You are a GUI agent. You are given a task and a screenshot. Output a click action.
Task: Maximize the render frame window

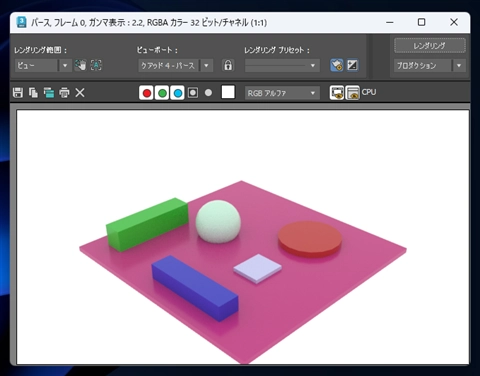point(422,22)
